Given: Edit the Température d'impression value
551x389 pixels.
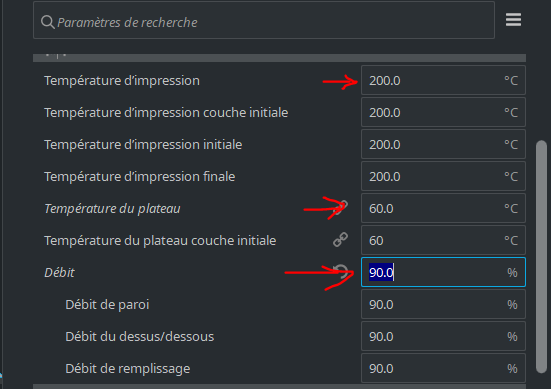Looking at the screenshot, I should (443, 80).
